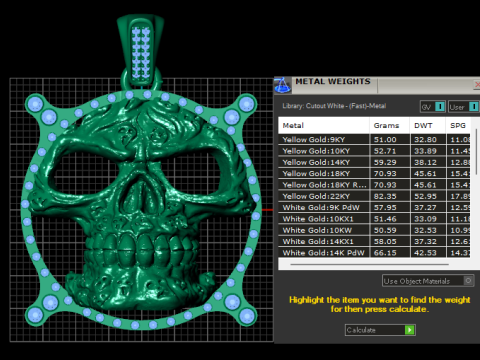The width and height of the screenshot is (480, 360).
Task: Close the Metal Weights panel
Action: pyautogui.click(x=477, y=85)
